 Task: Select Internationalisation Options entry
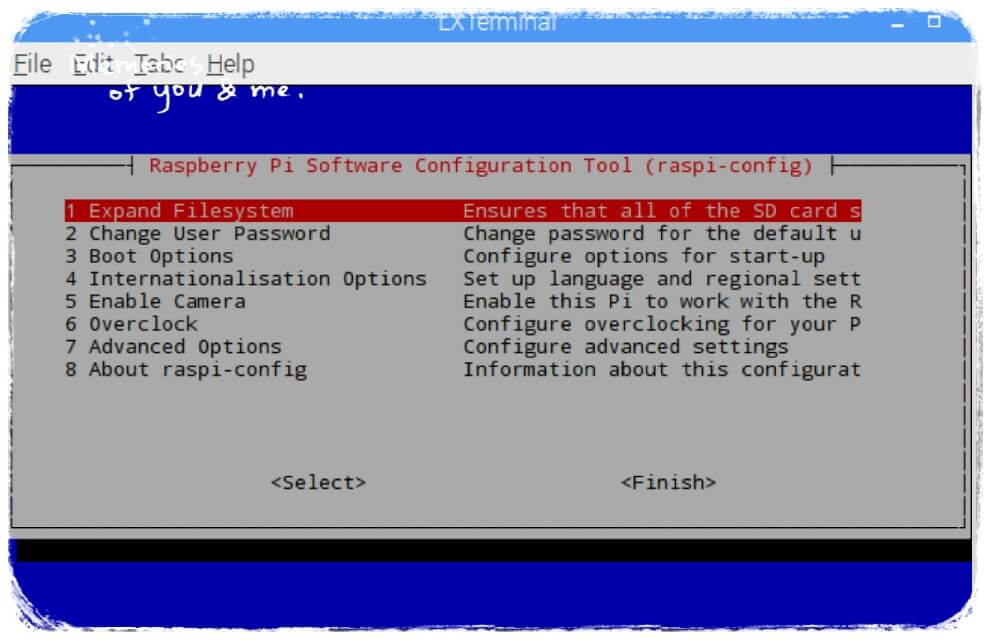point(463,279)
